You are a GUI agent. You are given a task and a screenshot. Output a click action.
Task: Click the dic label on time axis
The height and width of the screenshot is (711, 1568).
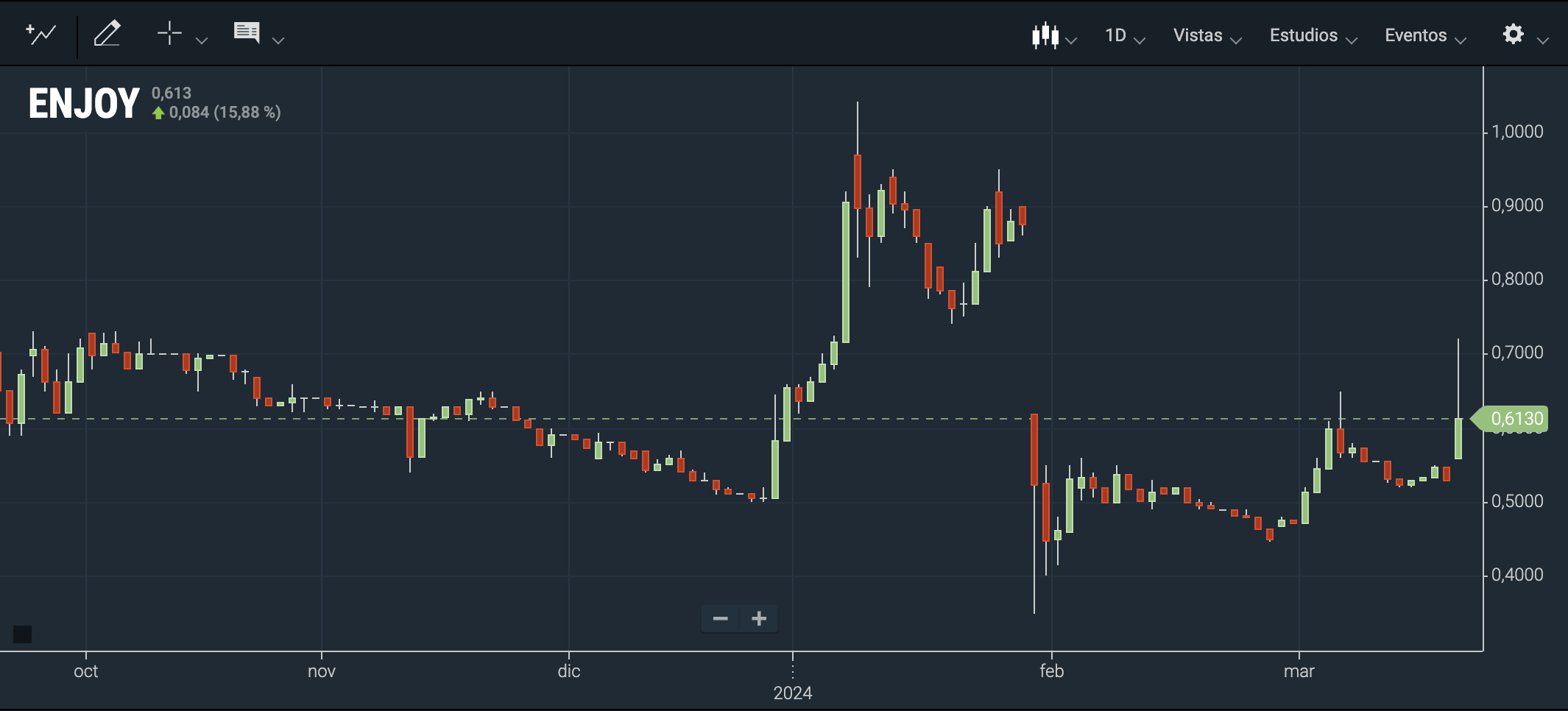(x=569, y=671)
